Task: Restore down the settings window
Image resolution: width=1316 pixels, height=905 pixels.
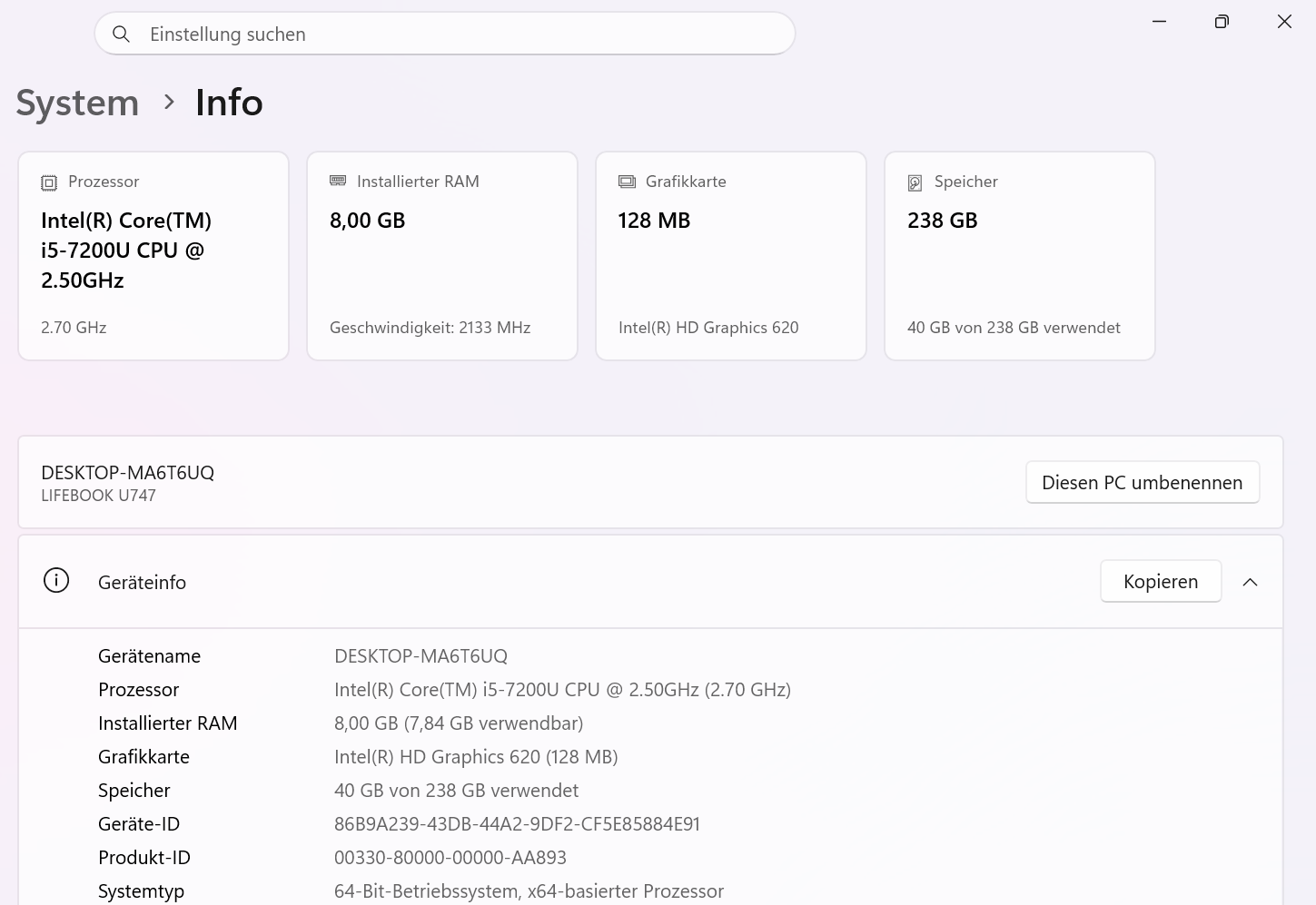Action: (1222, 22)
